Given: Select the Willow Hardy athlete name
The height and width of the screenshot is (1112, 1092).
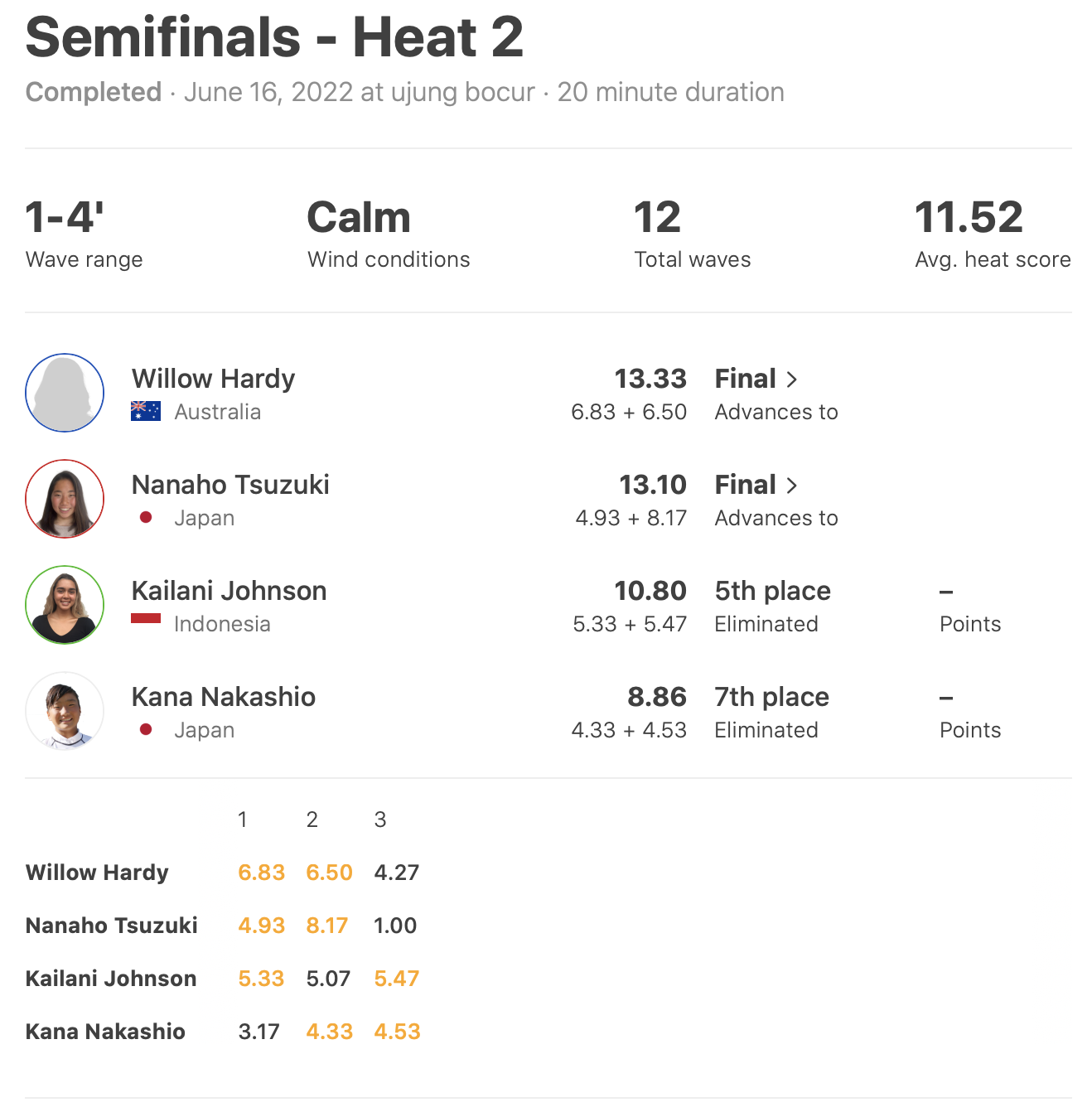Looking at the screenshot, I should 213,379.
